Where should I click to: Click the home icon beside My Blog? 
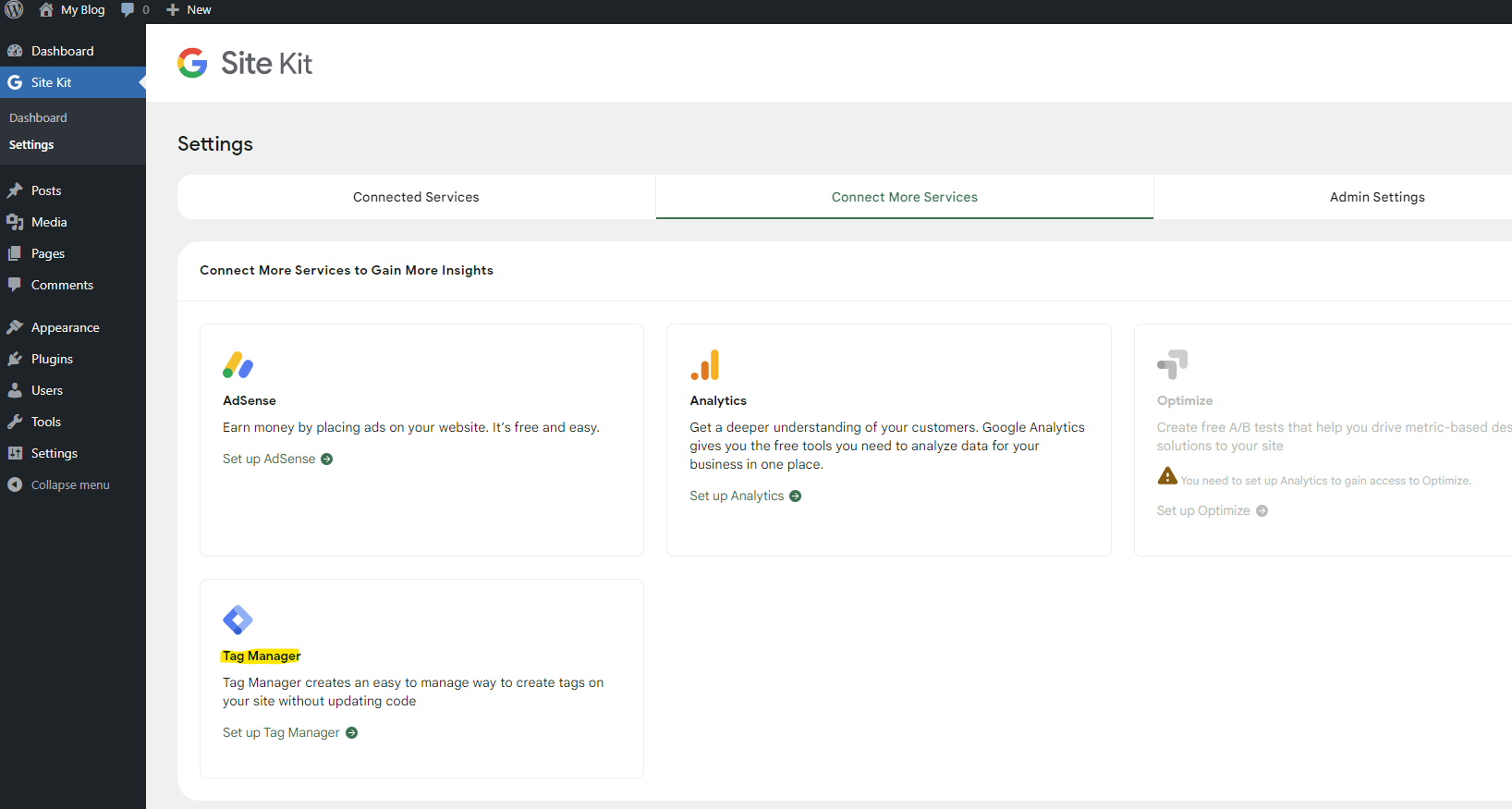pos(46,9)
